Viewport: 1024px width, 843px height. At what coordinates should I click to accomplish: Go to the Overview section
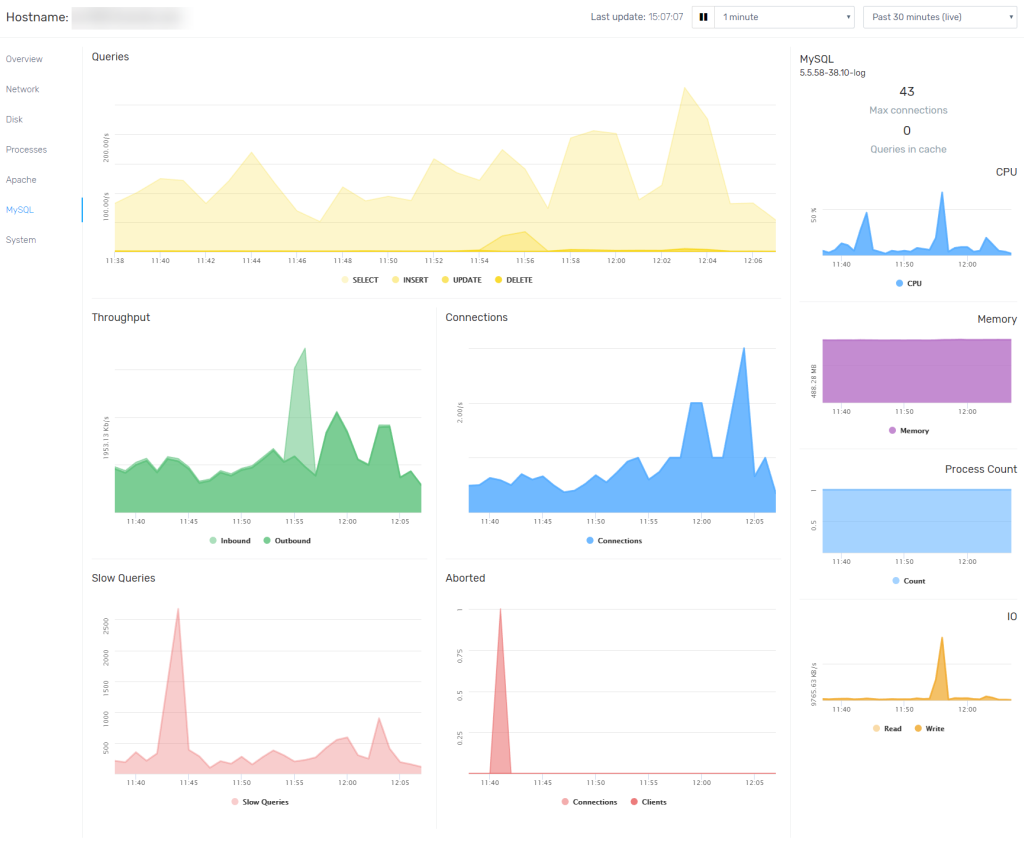[24, 59]
